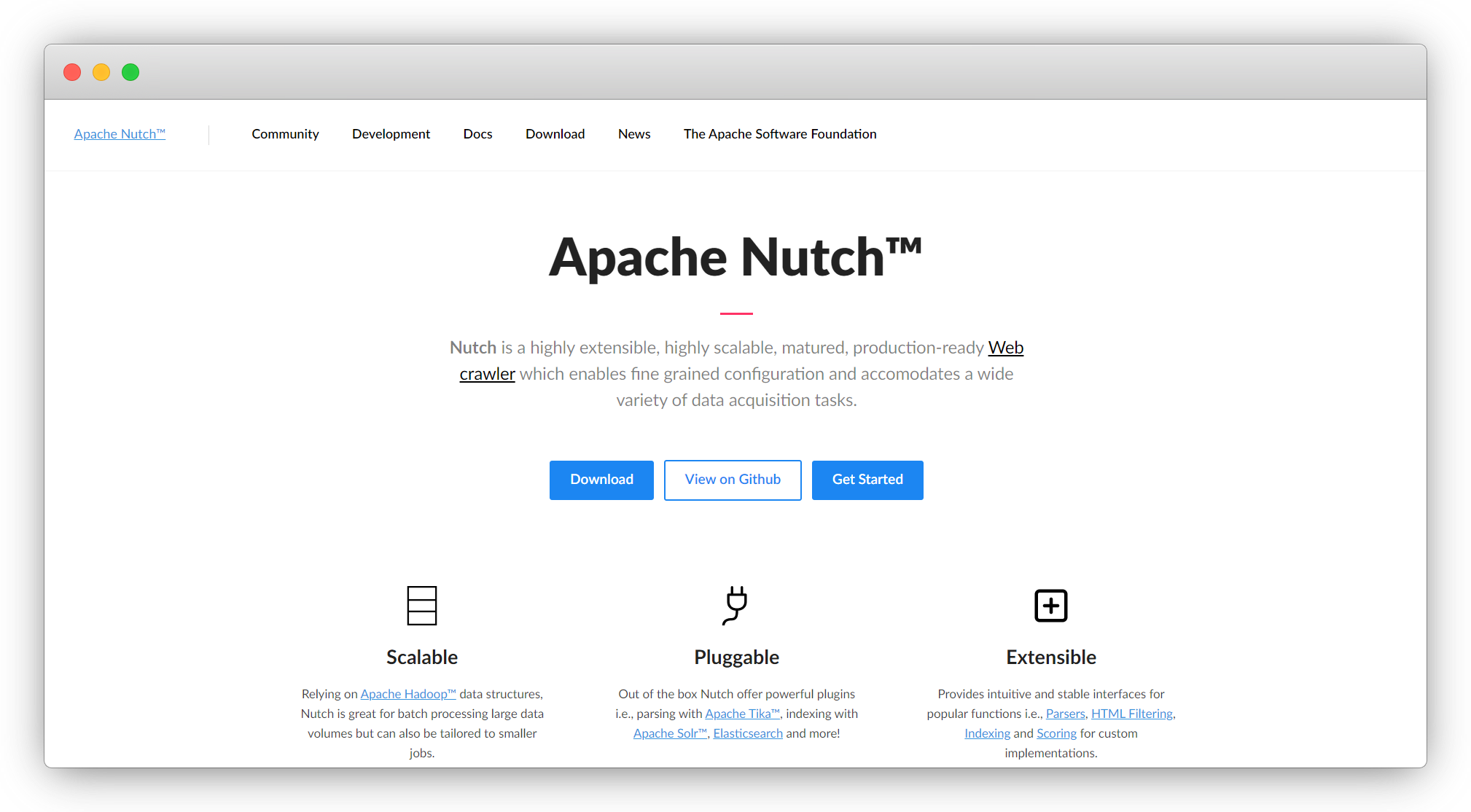This screenshot has height=812, width=1471.
Task: Follow the Elasticsearch link
Action: pos(748,733)
